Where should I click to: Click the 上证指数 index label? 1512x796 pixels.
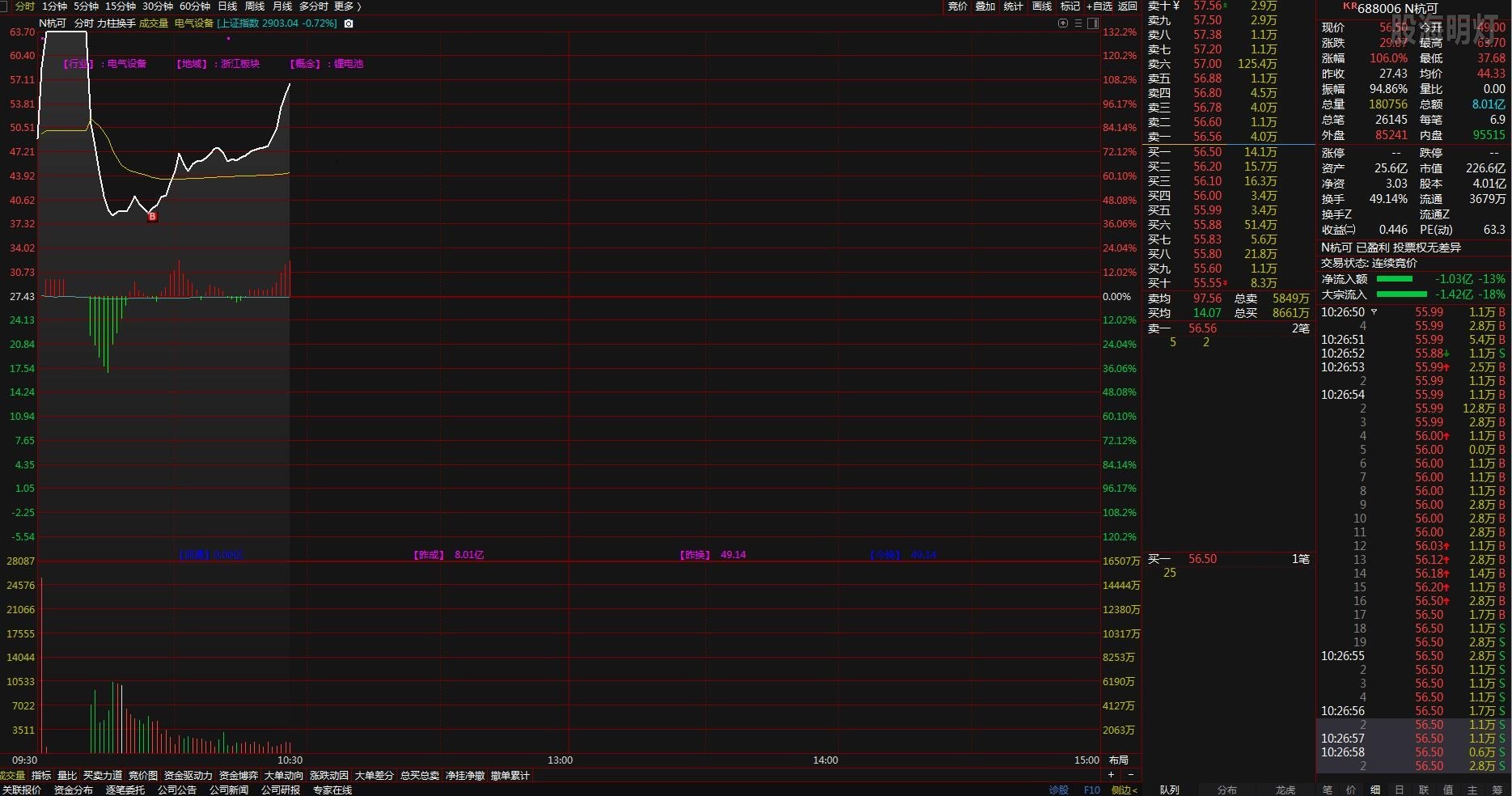coord(239,23)
